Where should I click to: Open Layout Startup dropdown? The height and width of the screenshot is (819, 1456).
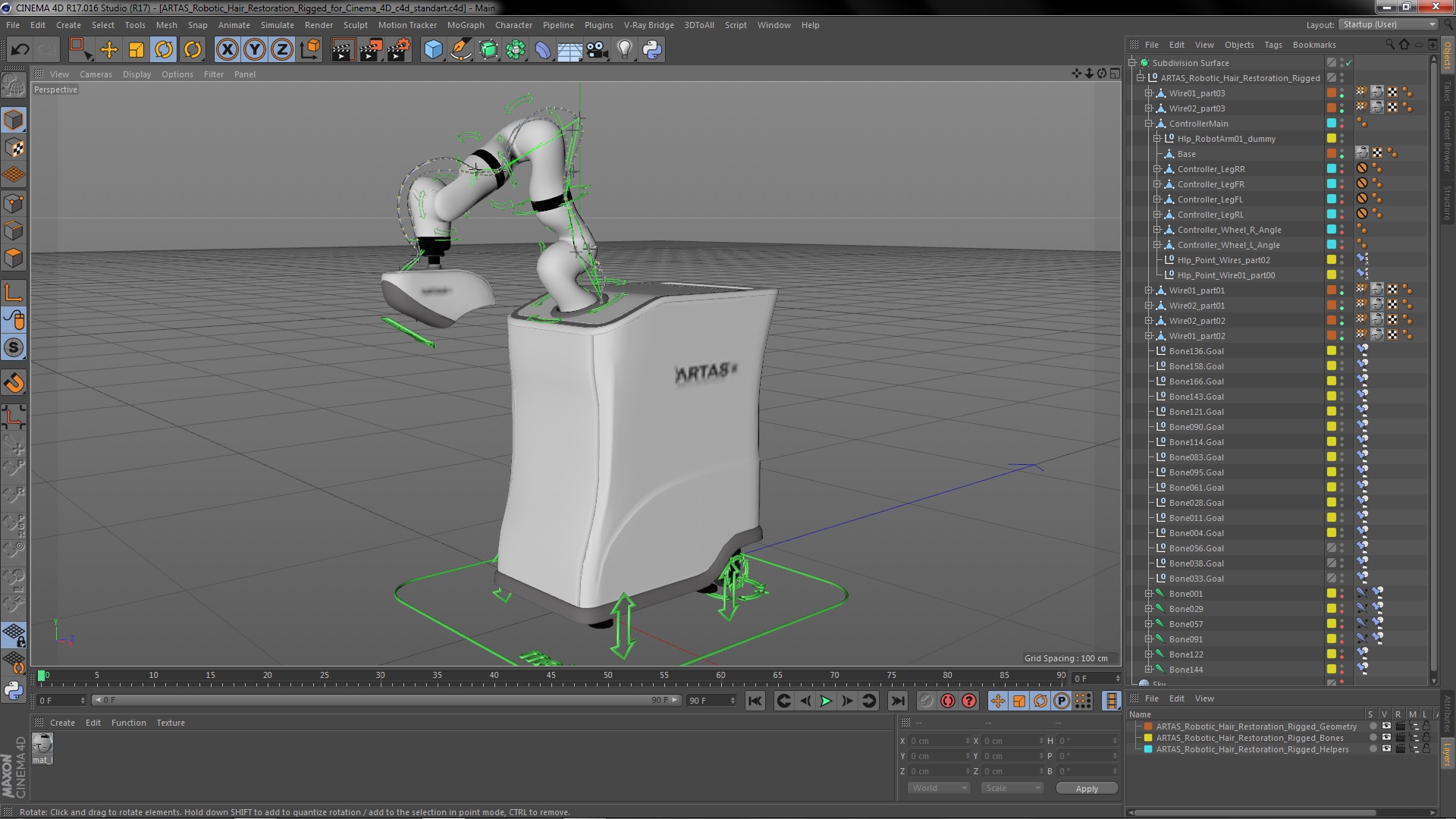coord(1389,24)
